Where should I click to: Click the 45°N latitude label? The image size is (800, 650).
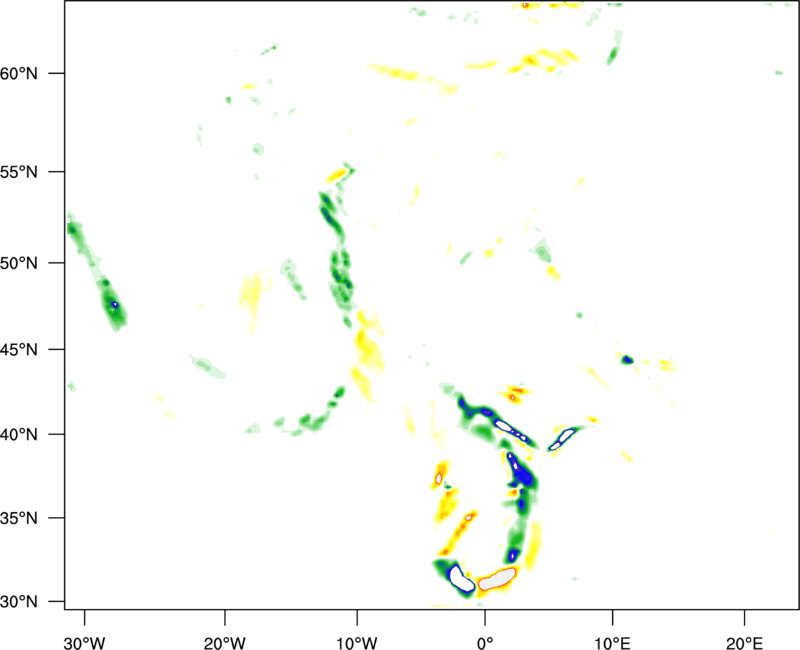point(19,350)
